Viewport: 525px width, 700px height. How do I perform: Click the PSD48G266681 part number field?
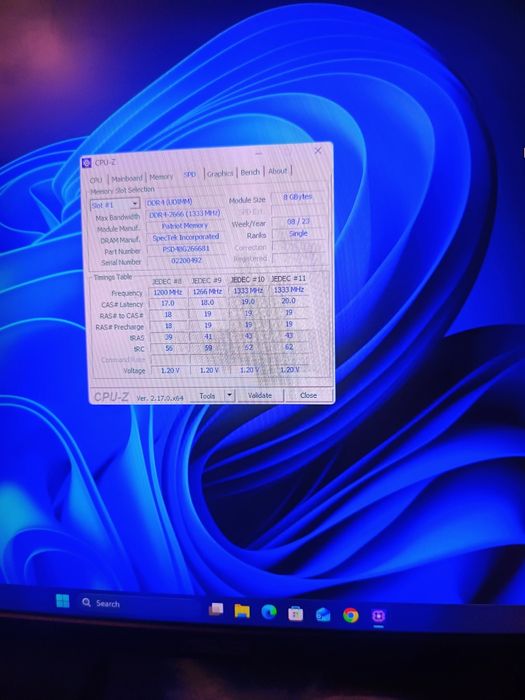pos(186,249)
